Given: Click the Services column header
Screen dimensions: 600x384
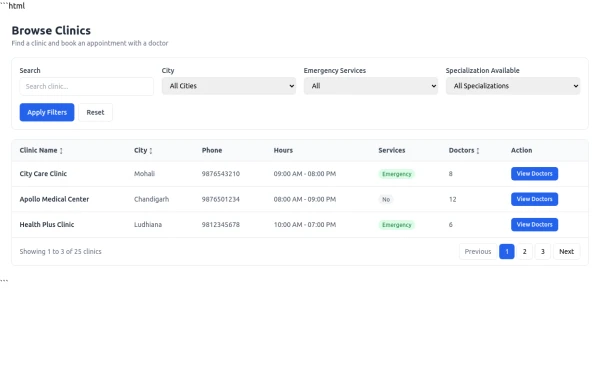Looking at the screenshot, I should pos(392,150).
